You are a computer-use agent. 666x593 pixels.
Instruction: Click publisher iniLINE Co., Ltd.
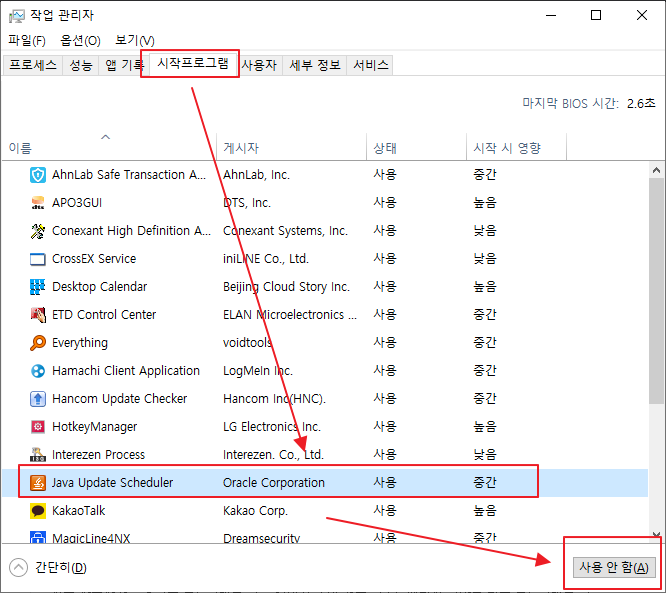(x=266, y=259)
